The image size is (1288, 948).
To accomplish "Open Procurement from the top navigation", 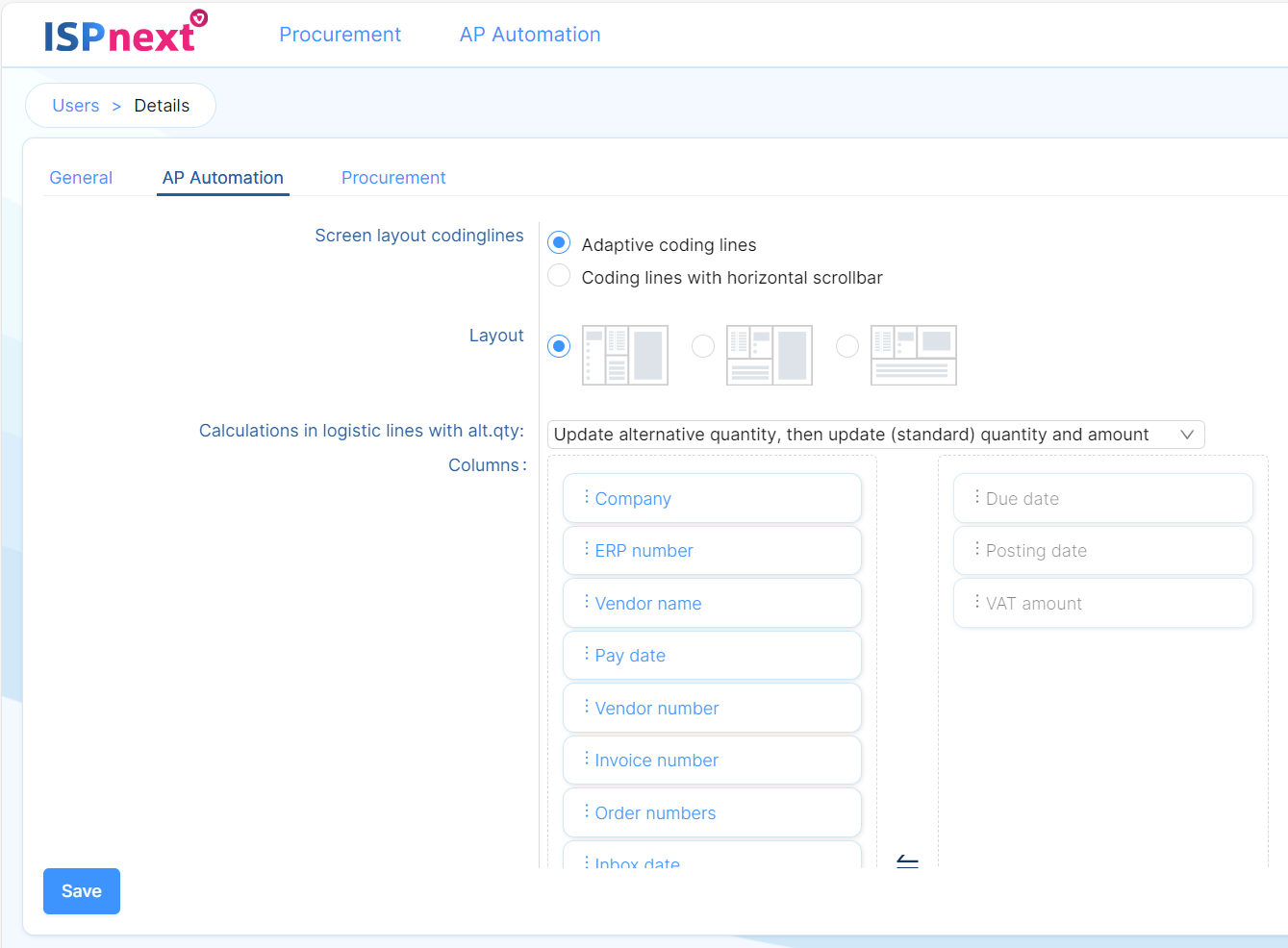I will [340, 34].
